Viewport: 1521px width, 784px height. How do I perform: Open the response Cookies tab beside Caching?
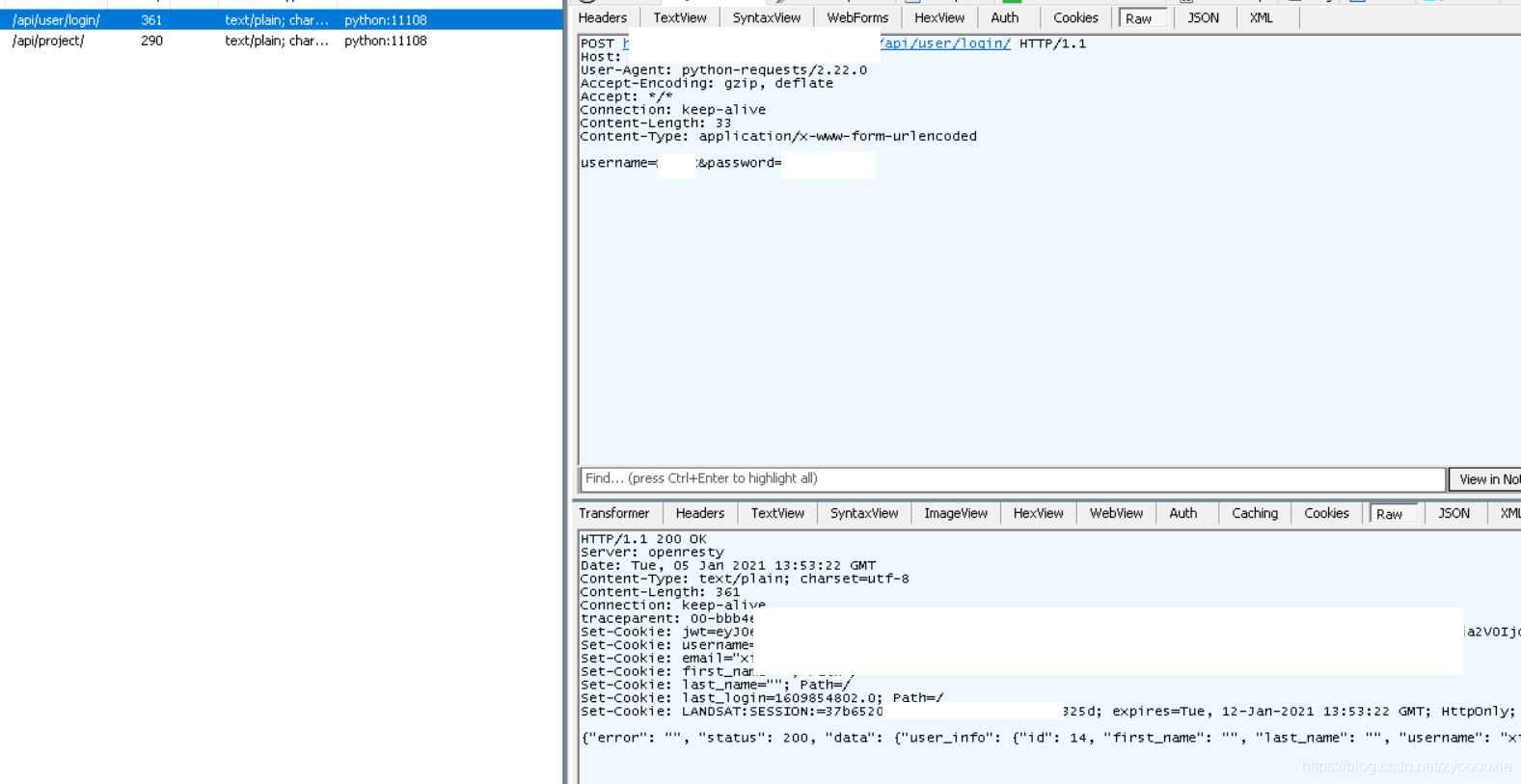(x=1326, y=513)
